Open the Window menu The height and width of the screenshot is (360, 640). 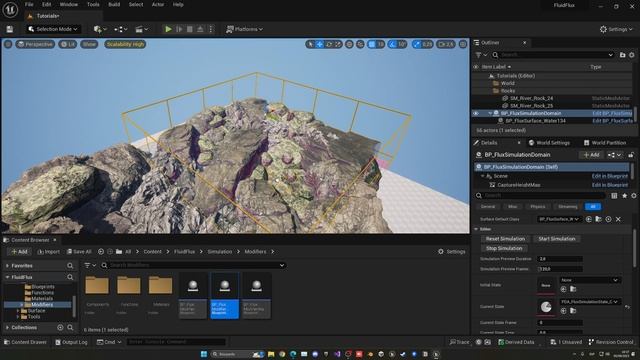[69, 4]
